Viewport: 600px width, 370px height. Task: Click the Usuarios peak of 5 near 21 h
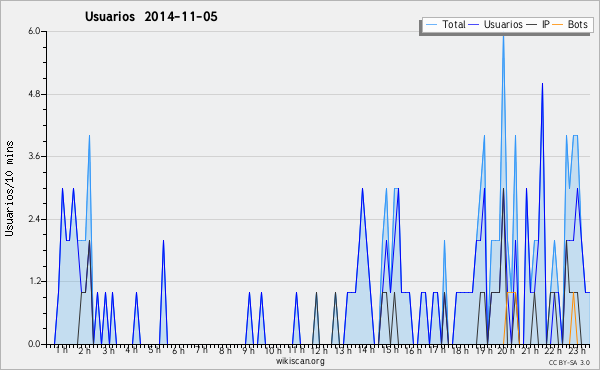(542, 84)
